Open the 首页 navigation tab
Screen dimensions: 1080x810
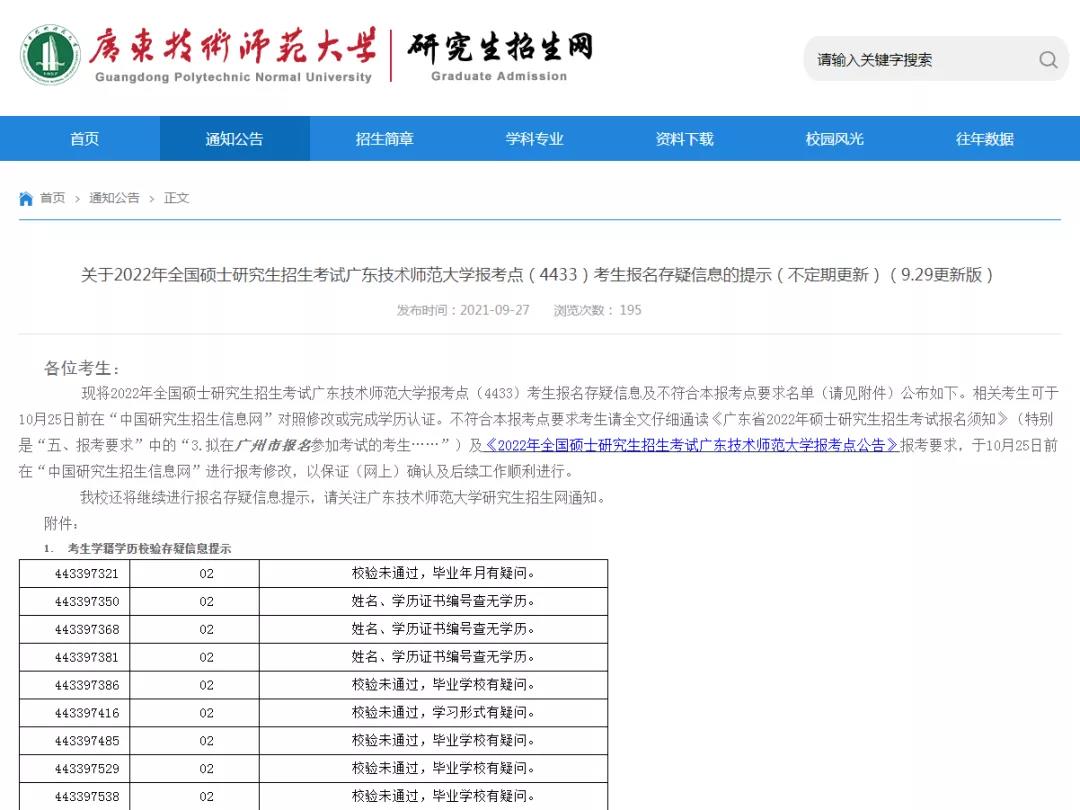tap(85, 139)
